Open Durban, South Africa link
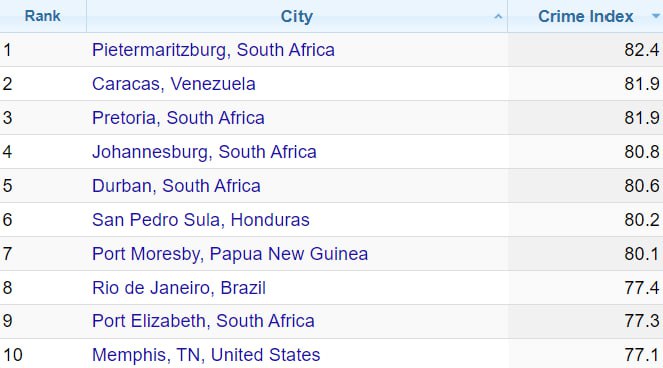663x368 pixels. [x=176, y=186]
